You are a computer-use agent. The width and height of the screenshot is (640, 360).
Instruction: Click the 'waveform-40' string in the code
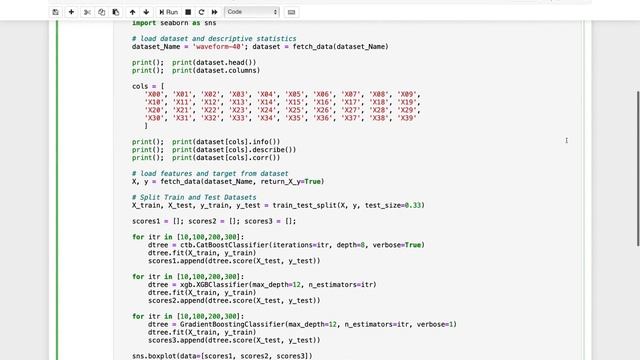(x=218, y=47)
